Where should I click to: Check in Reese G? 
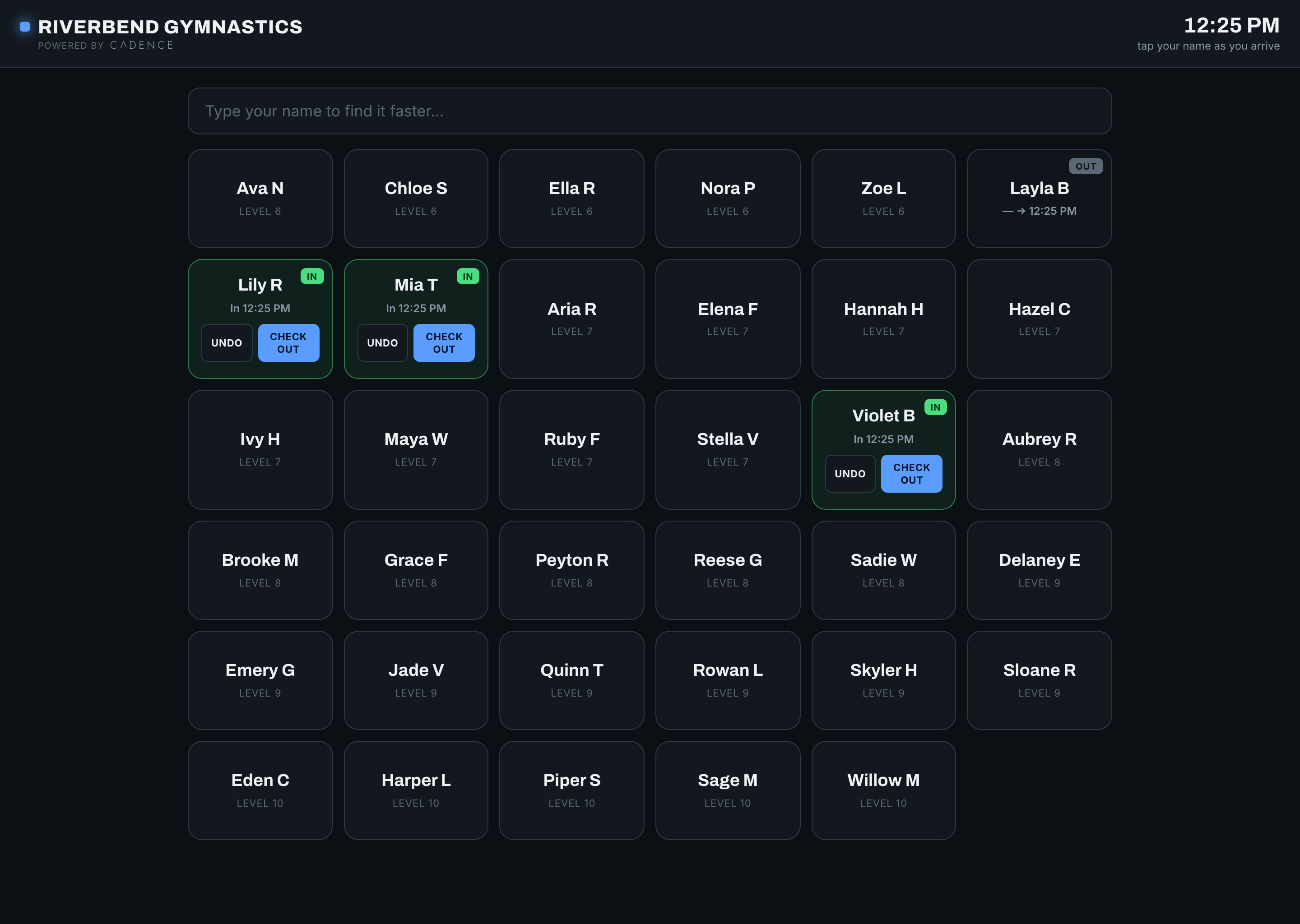(727, 570)
